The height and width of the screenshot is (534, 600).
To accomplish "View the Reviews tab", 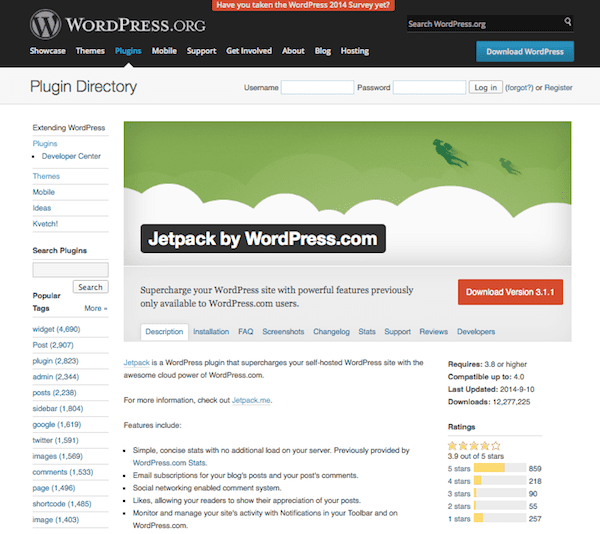I will point(433,331).
